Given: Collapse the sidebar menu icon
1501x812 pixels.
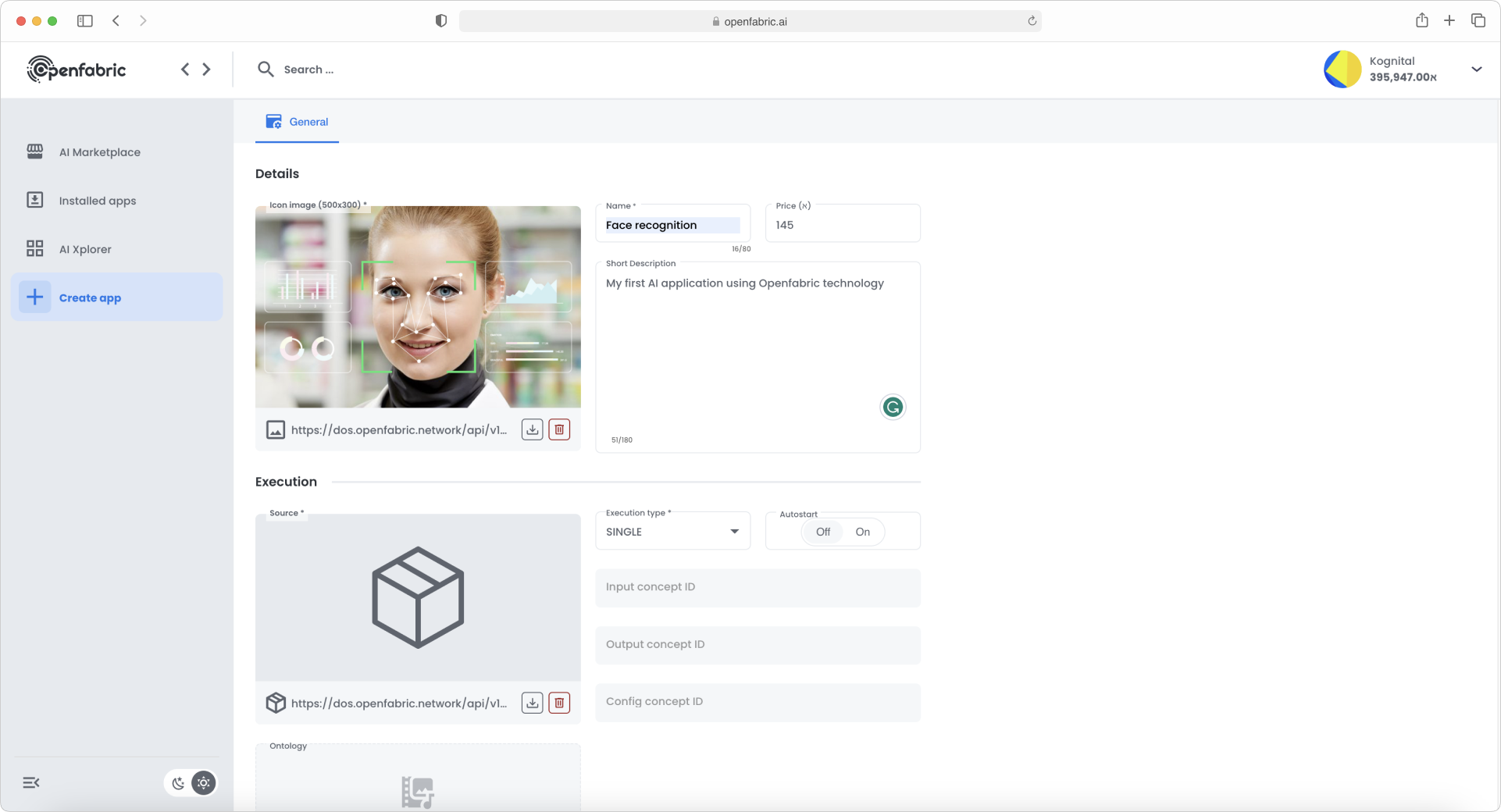Looking at the screenshot, I should (x=31, y=782).
